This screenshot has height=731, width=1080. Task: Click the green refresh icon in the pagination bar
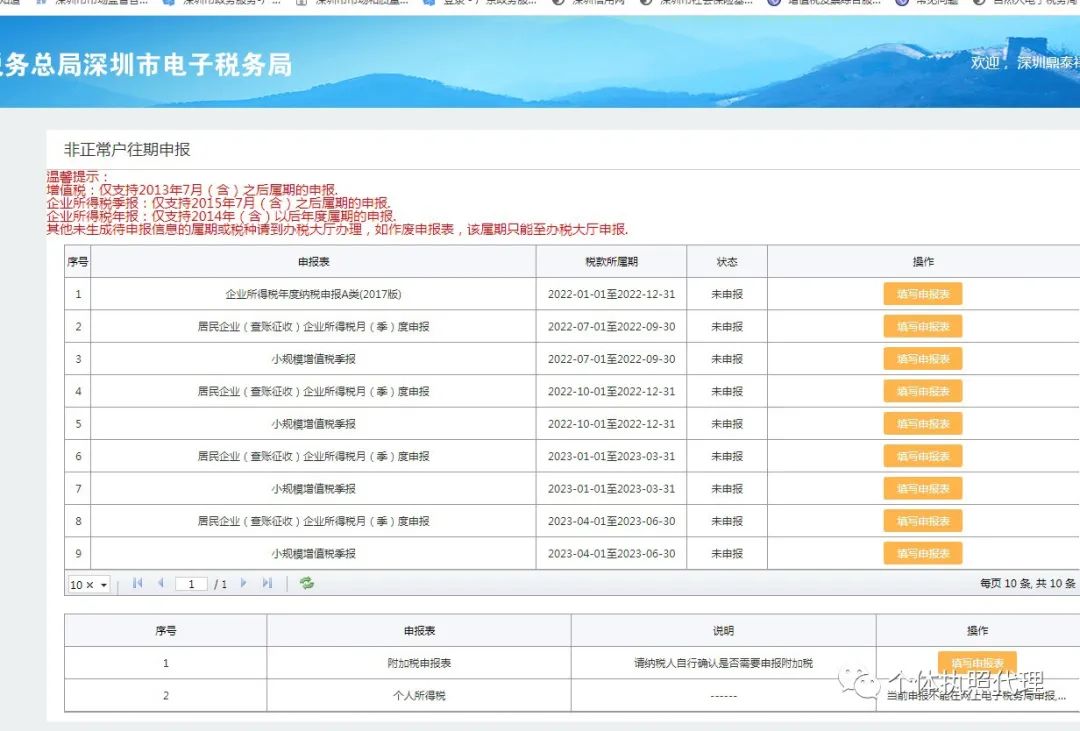[306, 584]
